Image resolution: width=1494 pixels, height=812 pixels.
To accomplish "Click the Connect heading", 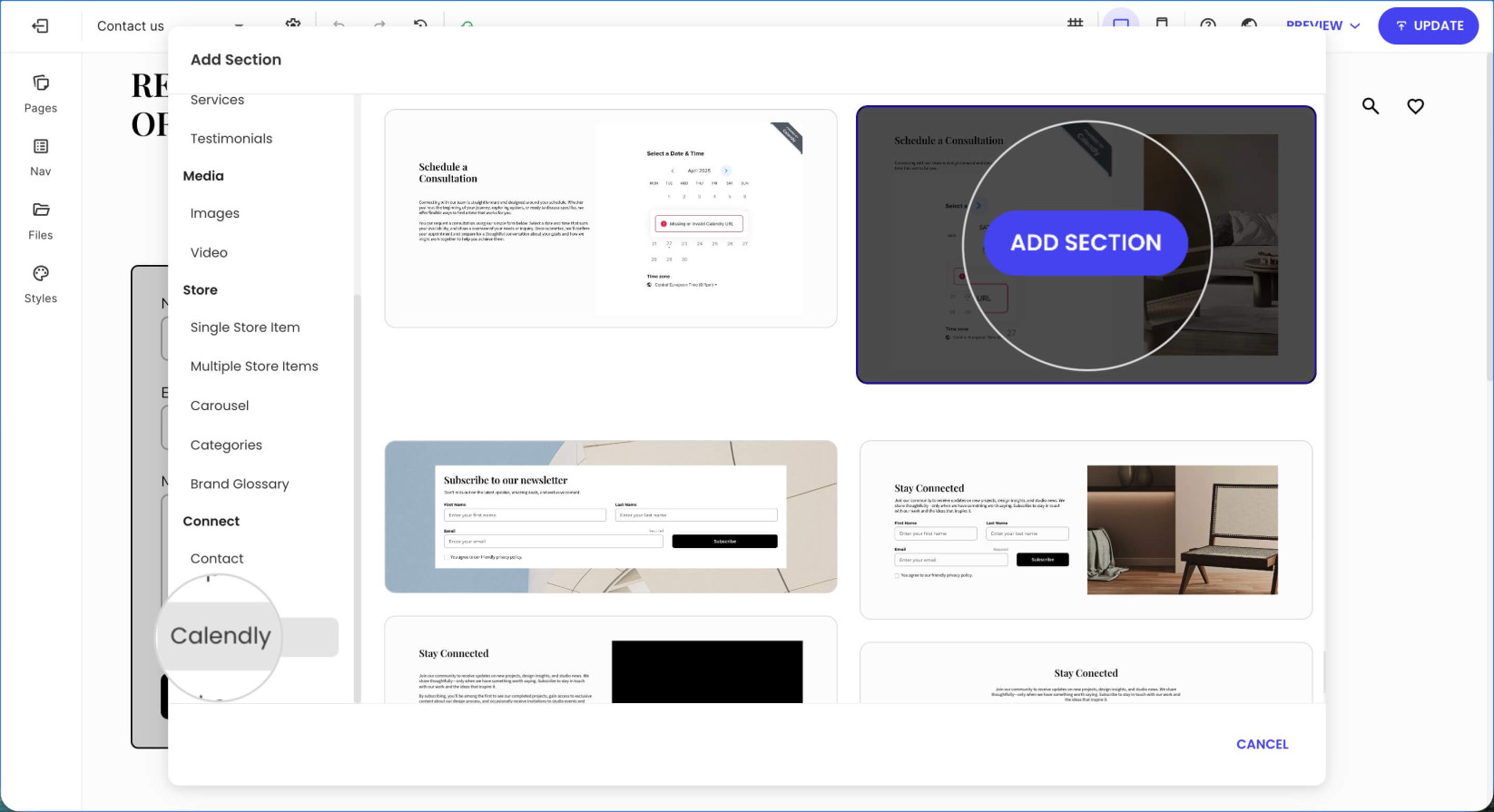I will tap(211, 521).
